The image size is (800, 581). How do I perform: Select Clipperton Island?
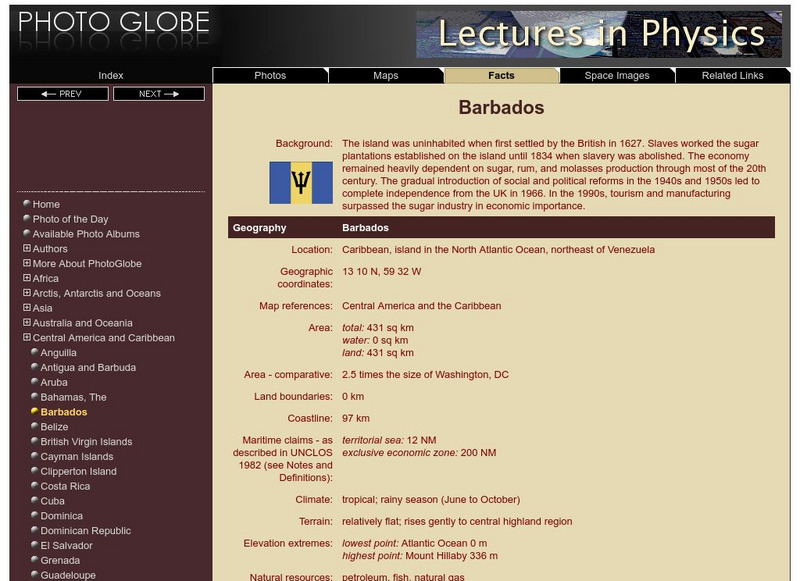pos(79,471)
